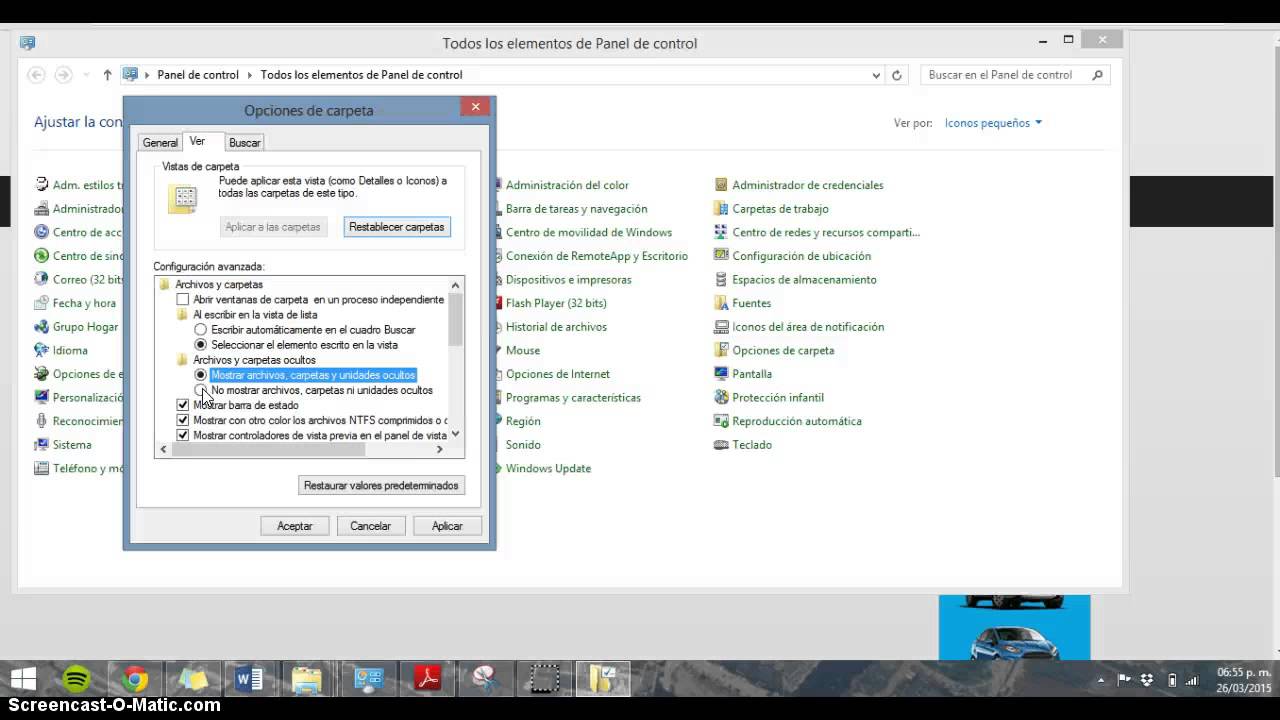Open Centro de redes y recursos compartidos
The image size is (1280, 720).
(x=817, y=232)
